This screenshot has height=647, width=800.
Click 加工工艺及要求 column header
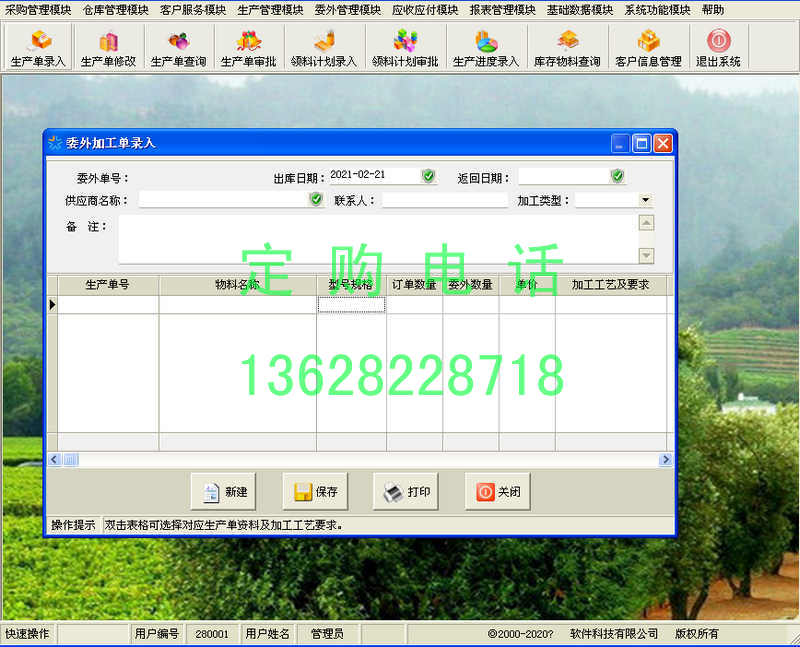point(611,285)
